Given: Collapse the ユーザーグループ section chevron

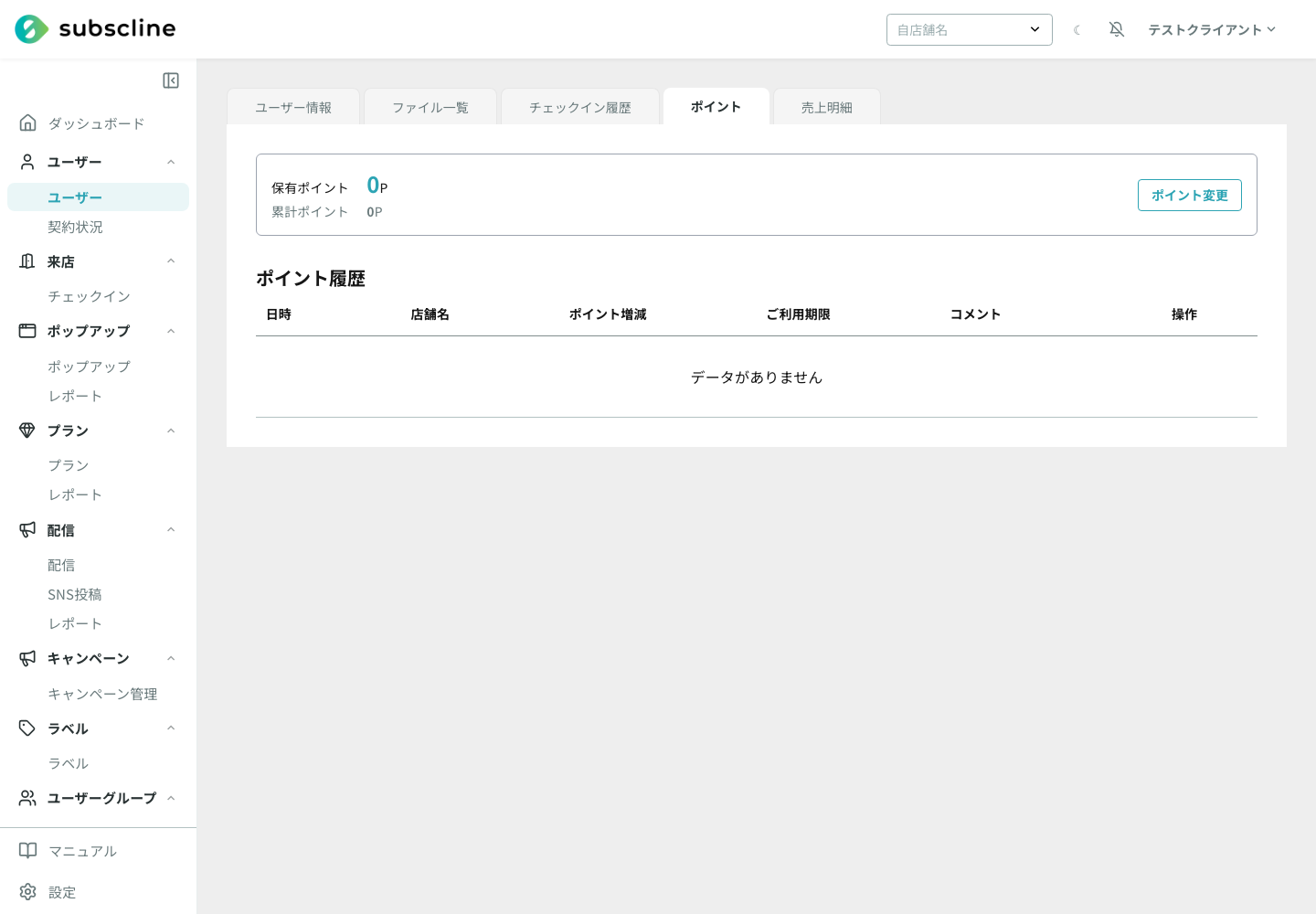Looking at the screenshot, I should (x=171, y=798).
